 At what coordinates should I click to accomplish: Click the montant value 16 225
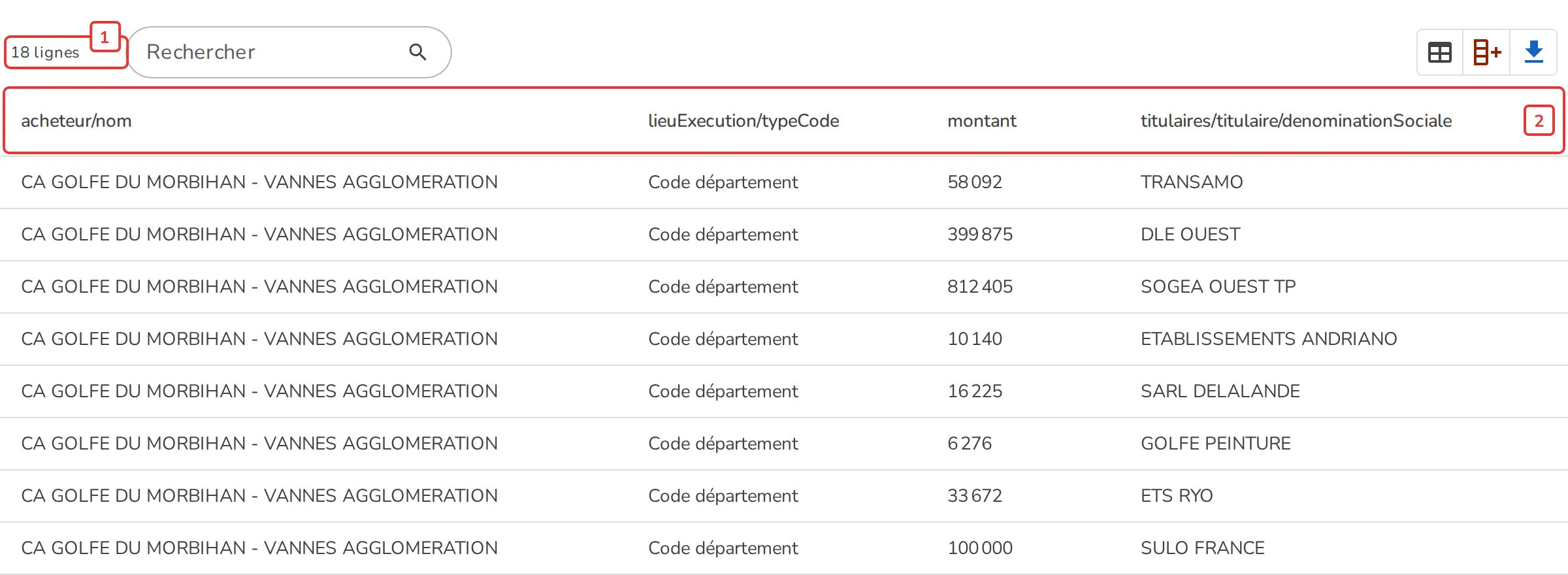coord(975,391)
